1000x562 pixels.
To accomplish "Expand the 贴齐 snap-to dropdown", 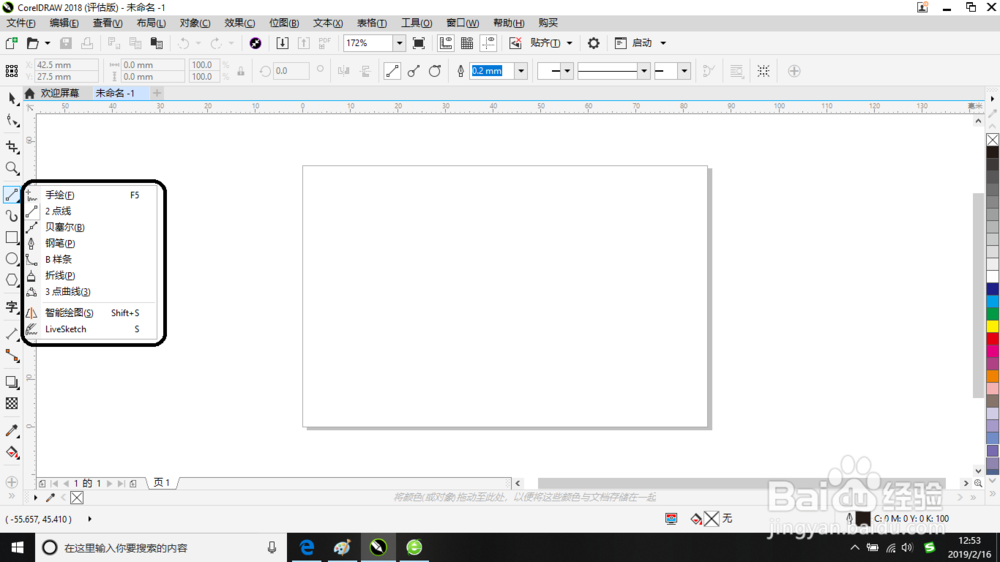I will 570,43.
